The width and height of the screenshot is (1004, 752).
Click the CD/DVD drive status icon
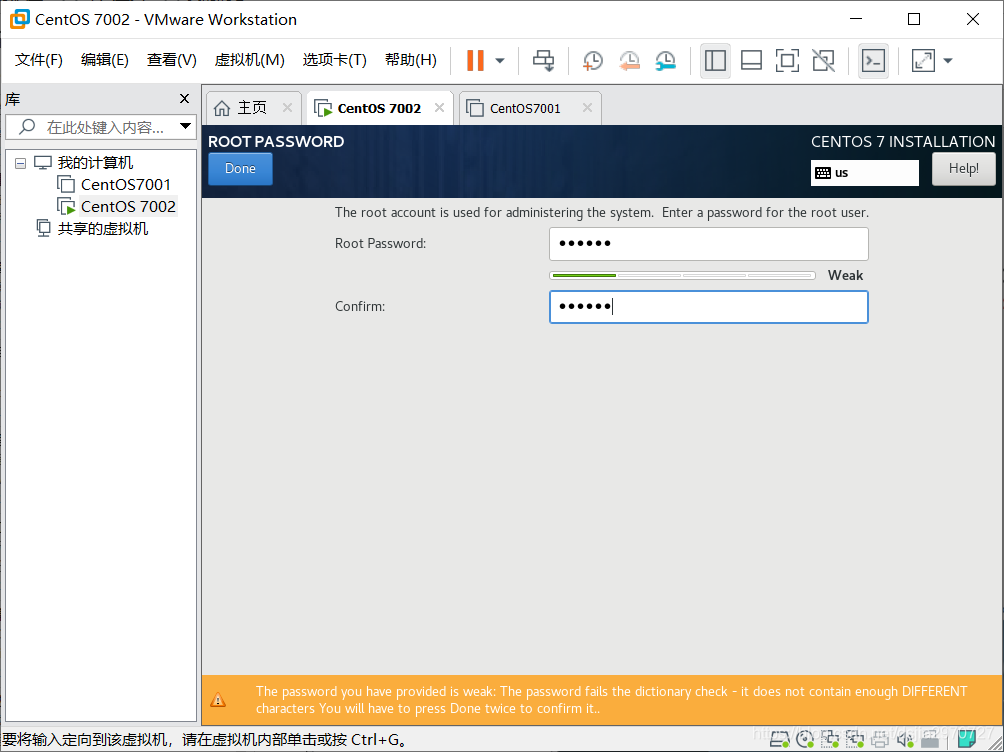point(805,739)
